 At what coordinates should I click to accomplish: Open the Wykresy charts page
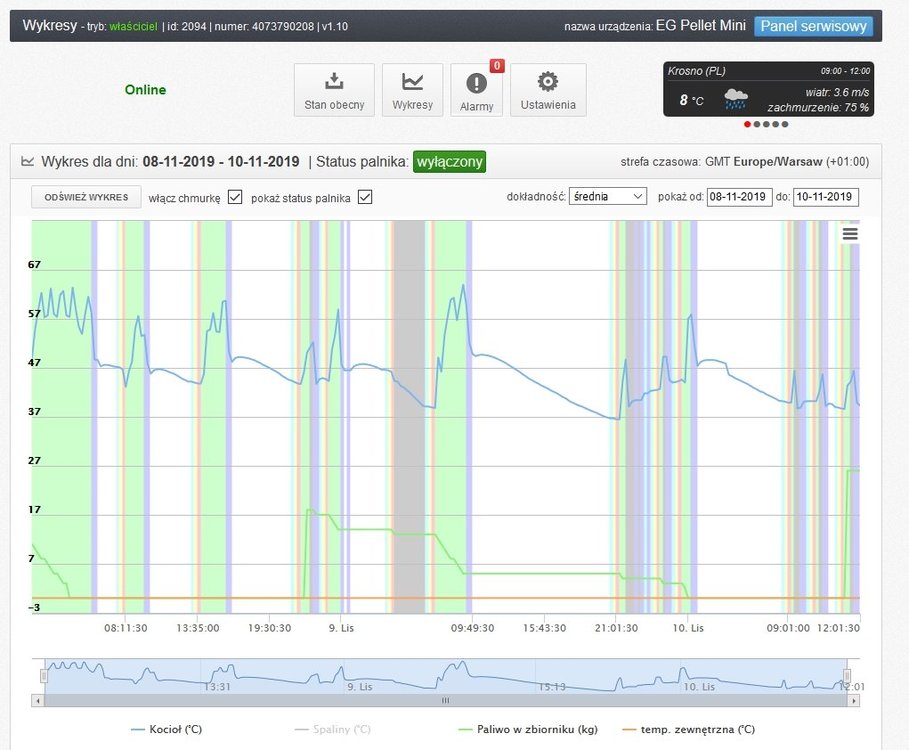click(412, 90)
